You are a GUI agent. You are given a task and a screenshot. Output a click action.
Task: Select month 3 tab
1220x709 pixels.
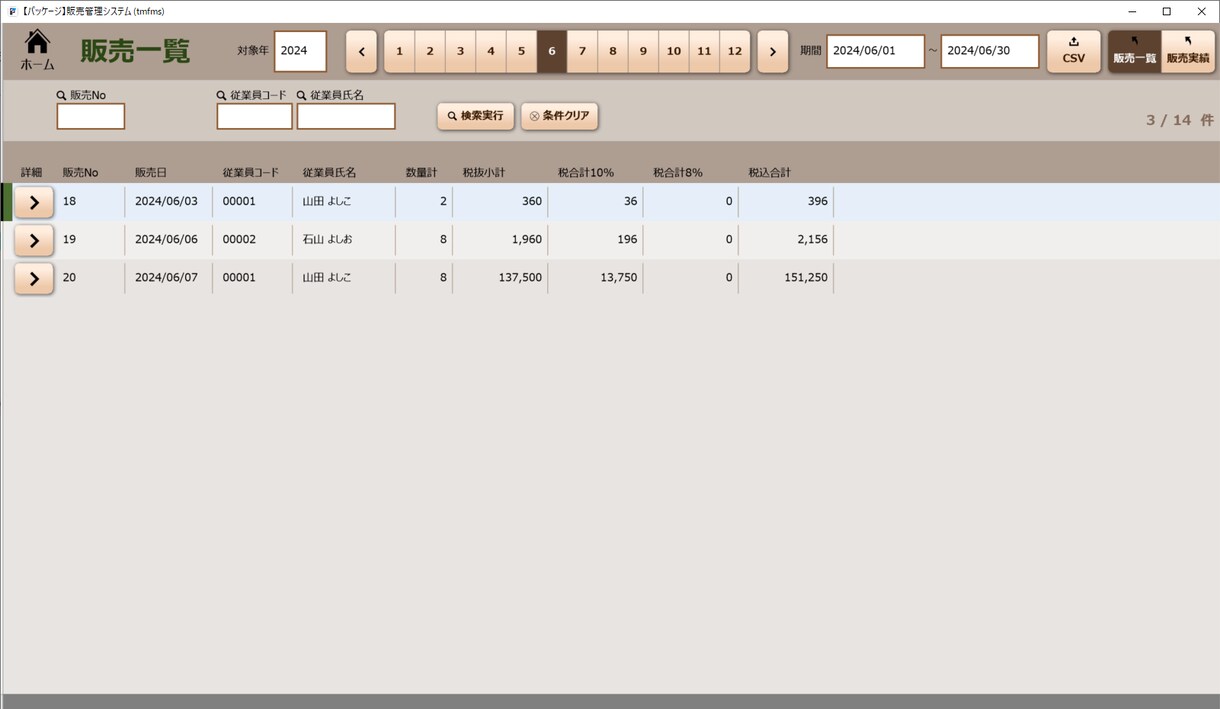pyautogui.click(x=460, y=51)
